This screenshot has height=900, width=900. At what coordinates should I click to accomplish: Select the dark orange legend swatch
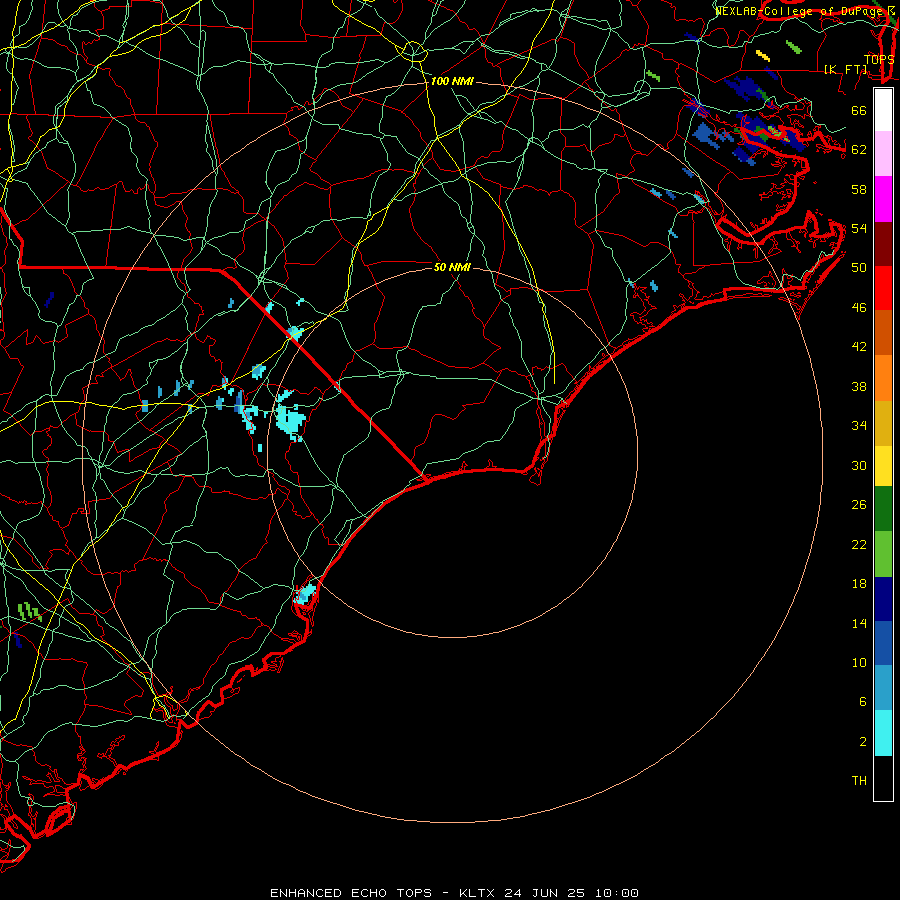click(x=883, y=333)
